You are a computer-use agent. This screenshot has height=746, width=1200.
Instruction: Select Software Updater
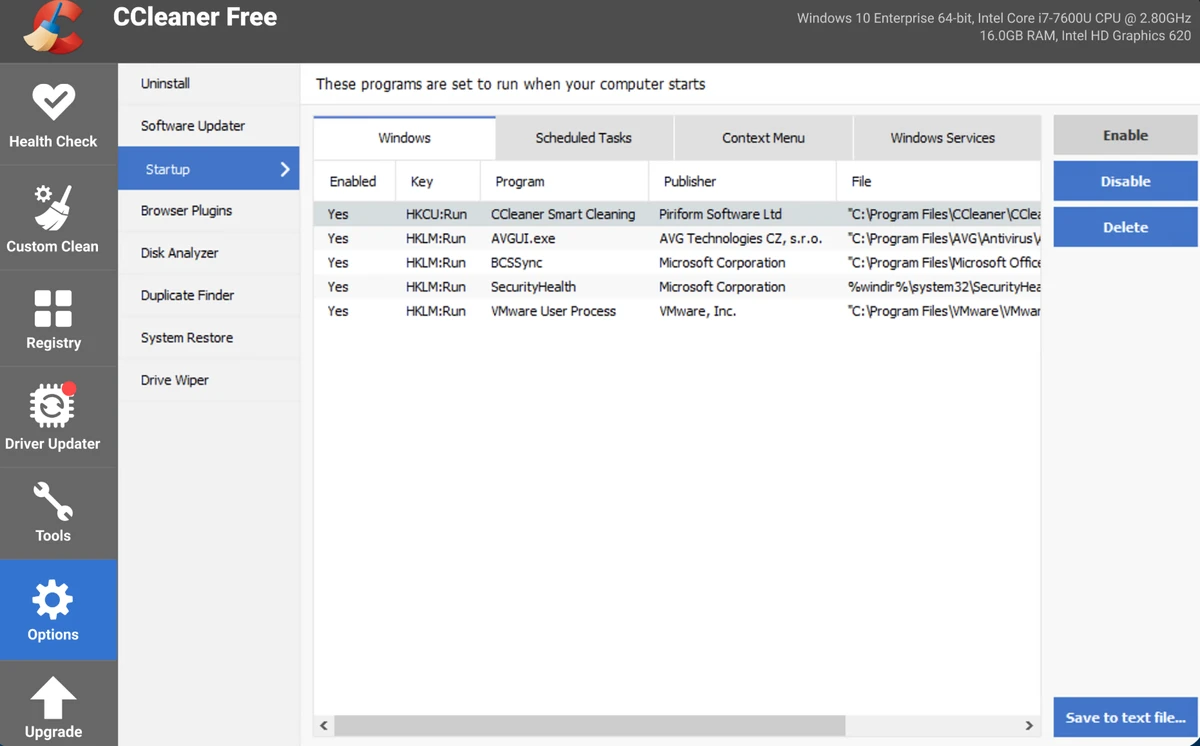[209, 126]
